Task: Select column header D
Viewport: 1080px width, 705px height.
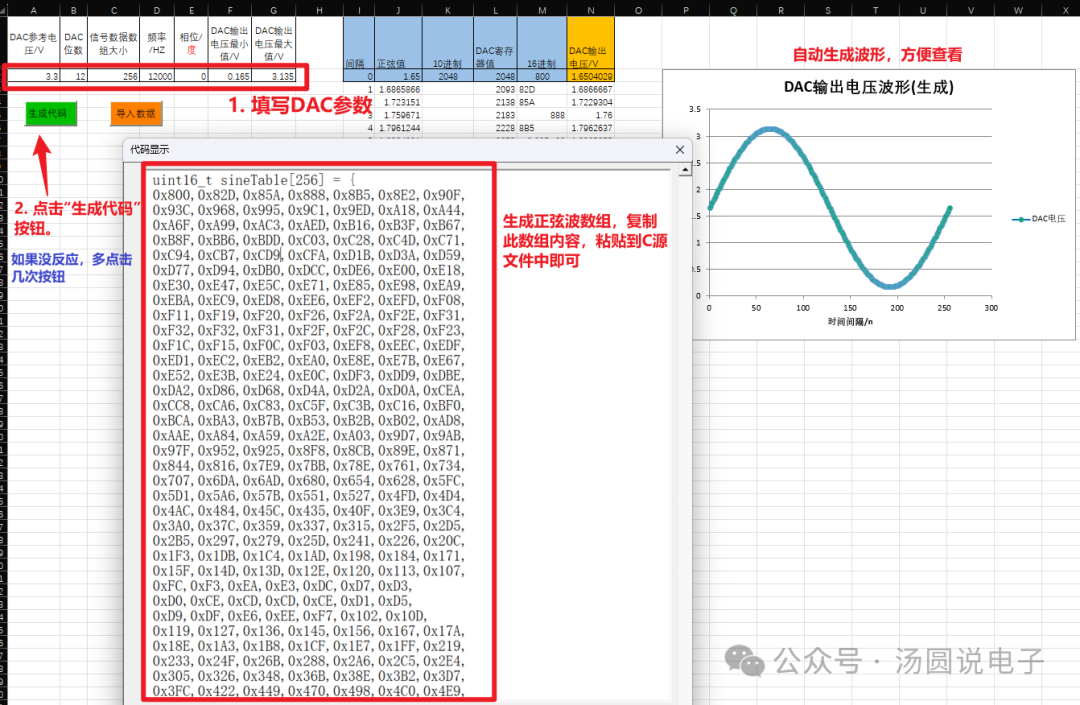Action: point(157,10)
